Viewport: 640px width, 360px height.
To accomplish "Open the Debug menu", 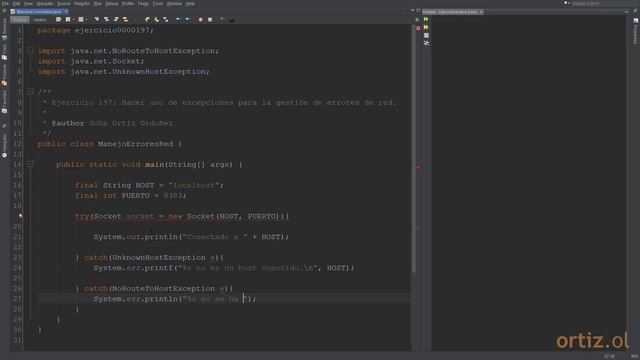I will (x=111, y=4).
